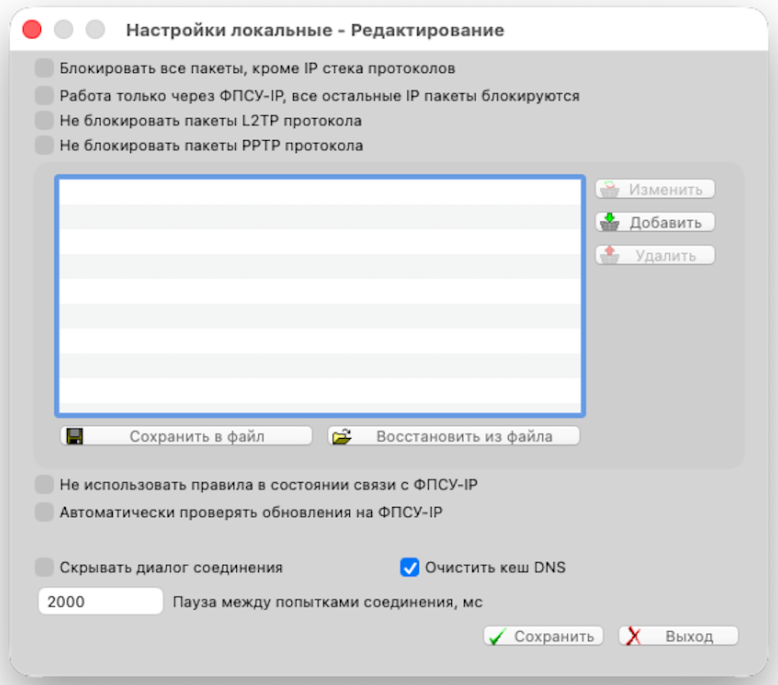The width and height of the screenshot is (778, 685).
Task: Check 'Не блокировать пакеты L2TP протокола'
Action: 44,121
